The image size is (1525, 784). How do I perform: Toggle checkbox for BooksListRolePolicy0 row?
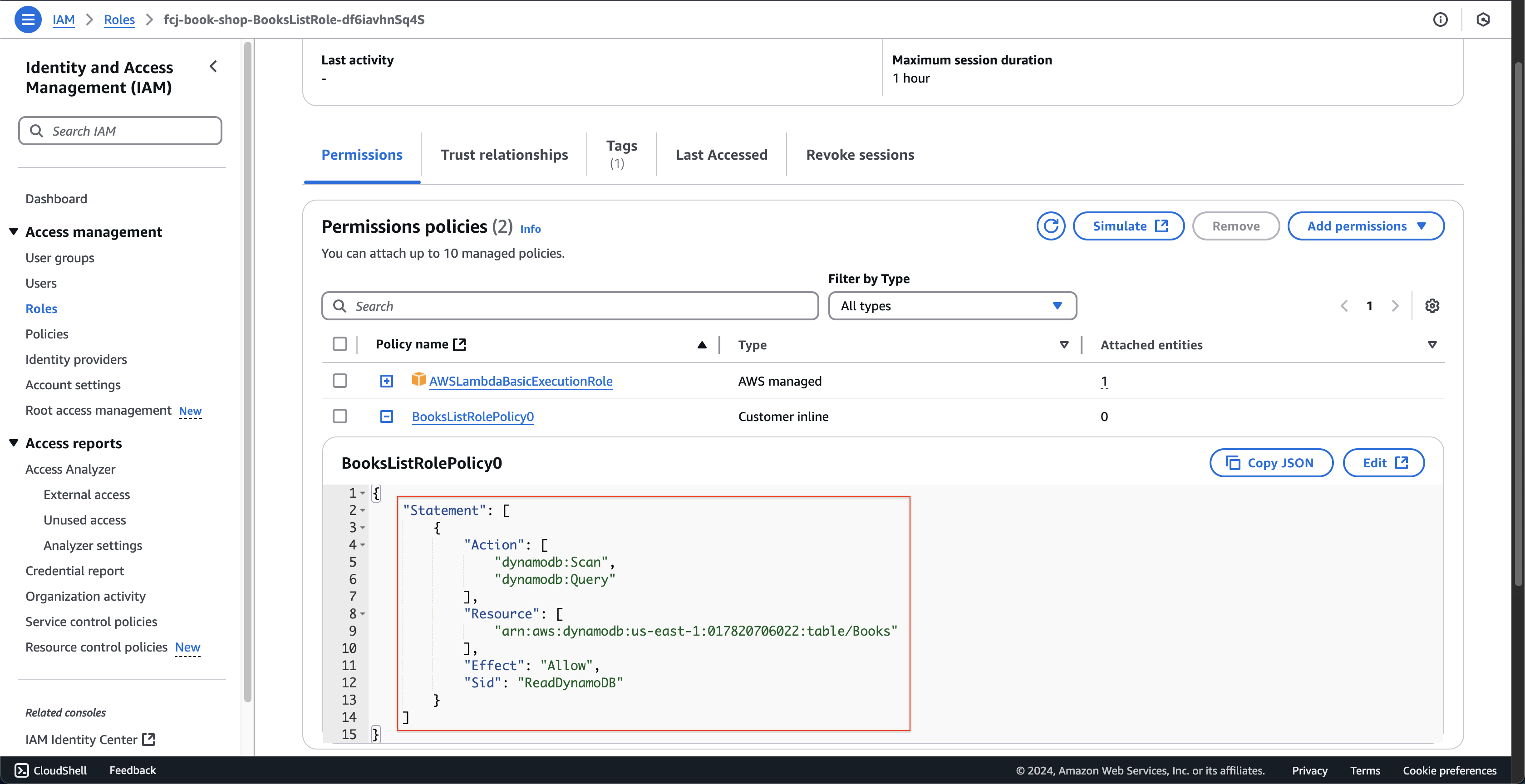[x=340, y=416]
